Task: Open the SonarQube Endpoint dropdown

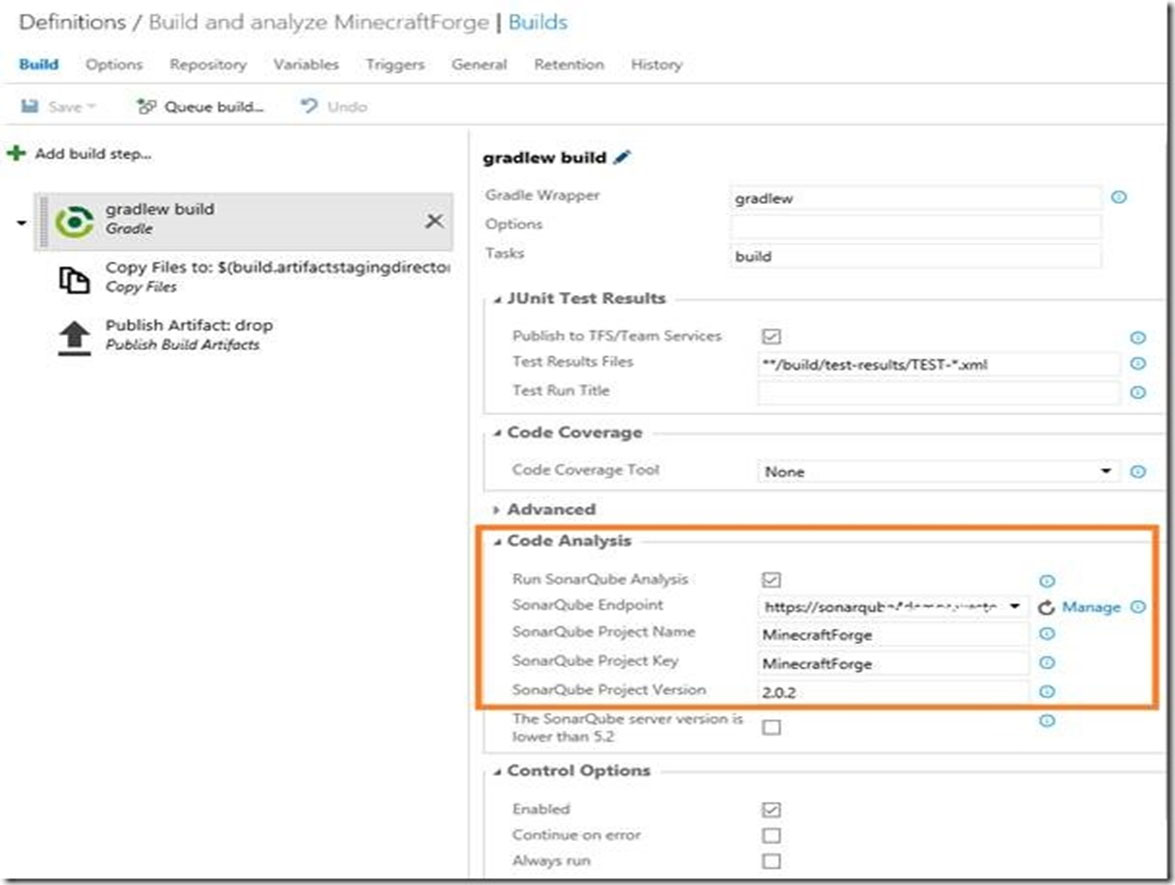Action: tap(892, 606)
